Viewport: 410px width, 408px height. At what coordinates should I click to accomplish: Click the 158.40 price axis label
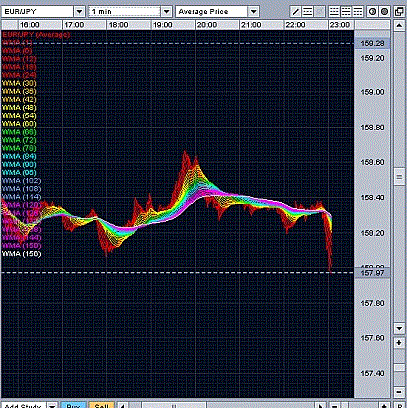[372, 198]
